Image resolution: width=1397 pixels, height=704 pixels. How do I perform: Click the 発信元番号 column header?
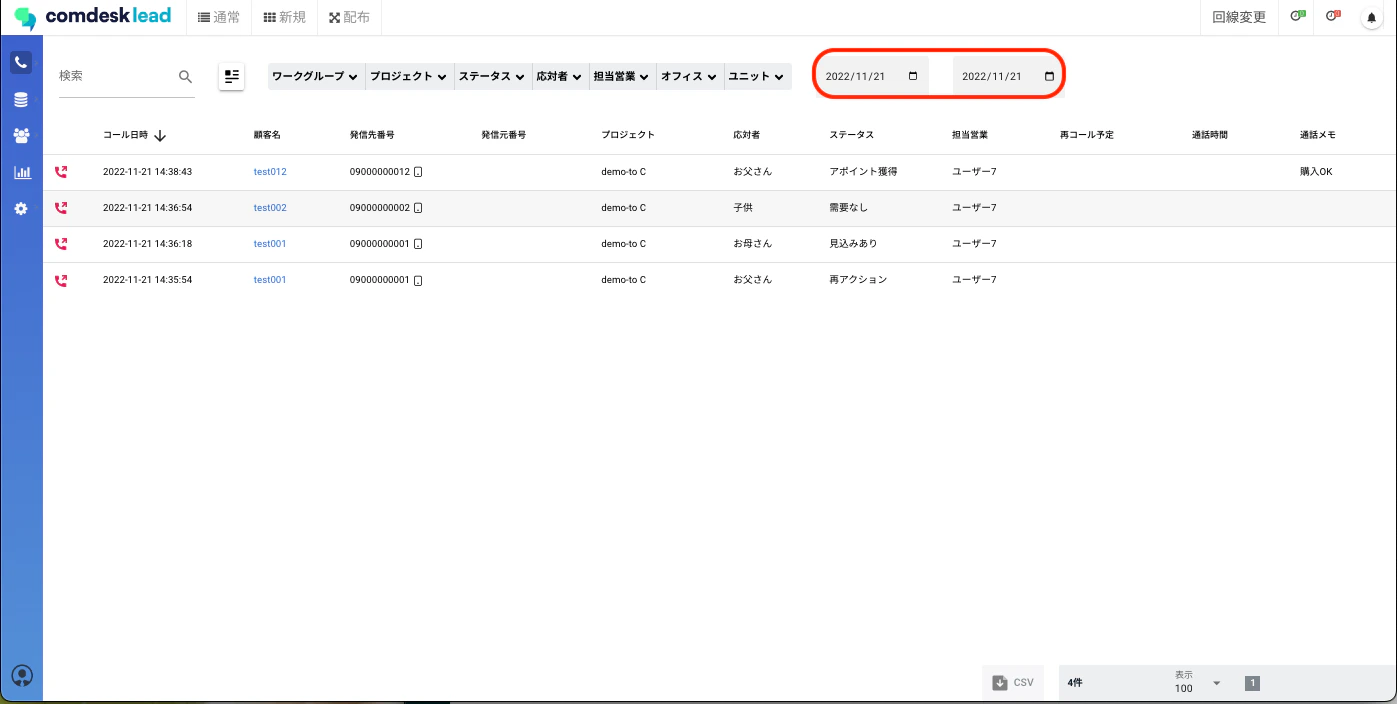(504, 135)
